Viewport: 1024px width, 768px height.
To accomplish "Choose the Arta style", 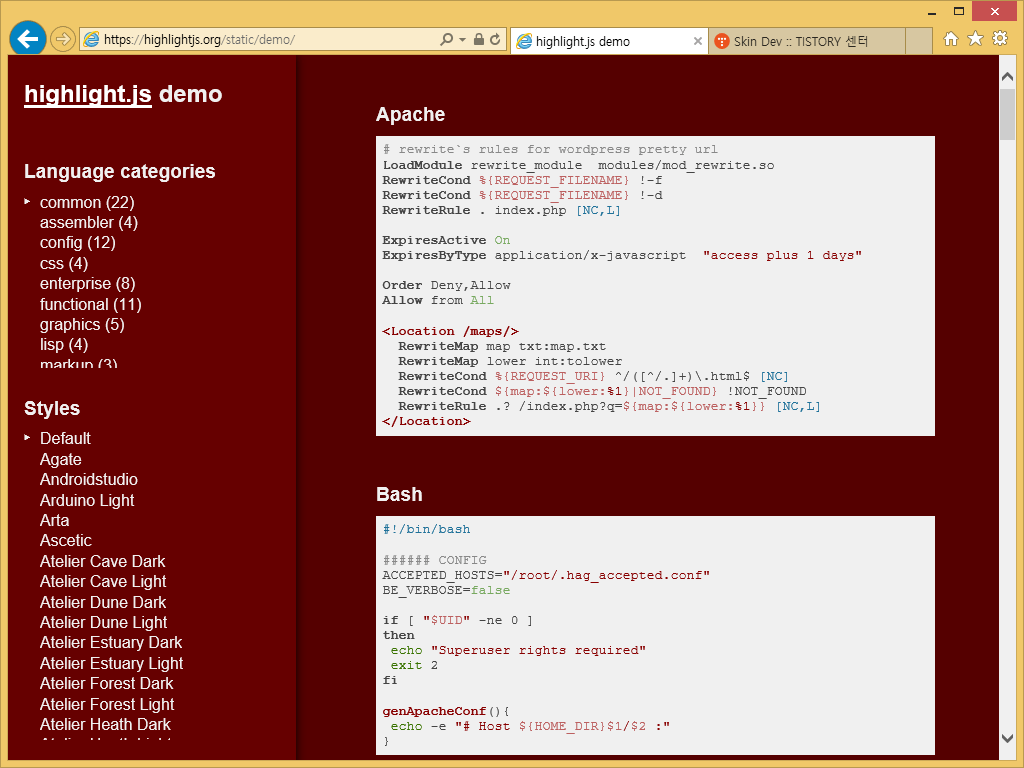I will tap(54, 520).
